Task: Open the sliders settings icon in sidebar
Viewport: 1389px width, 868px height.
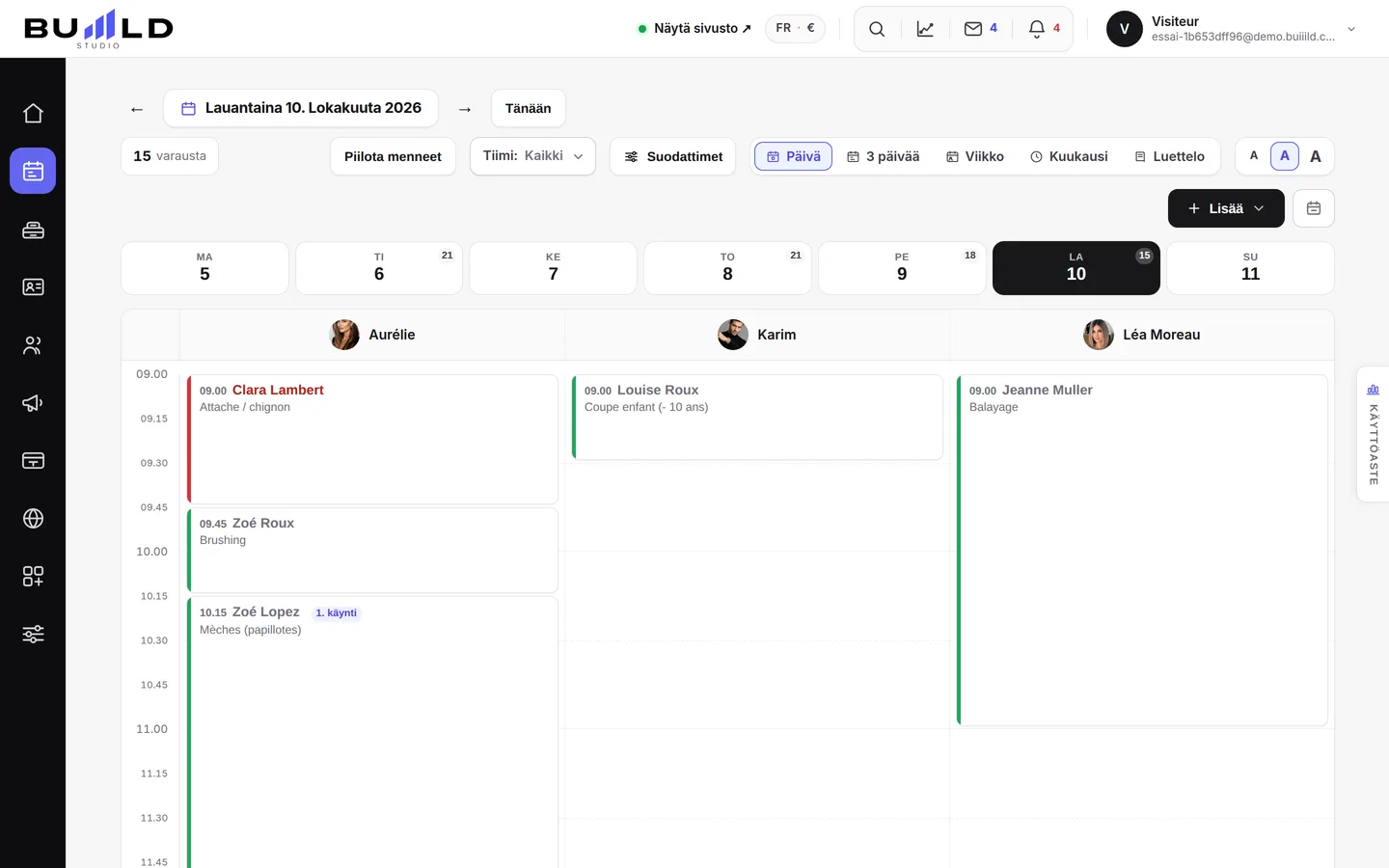Action: 33,634
